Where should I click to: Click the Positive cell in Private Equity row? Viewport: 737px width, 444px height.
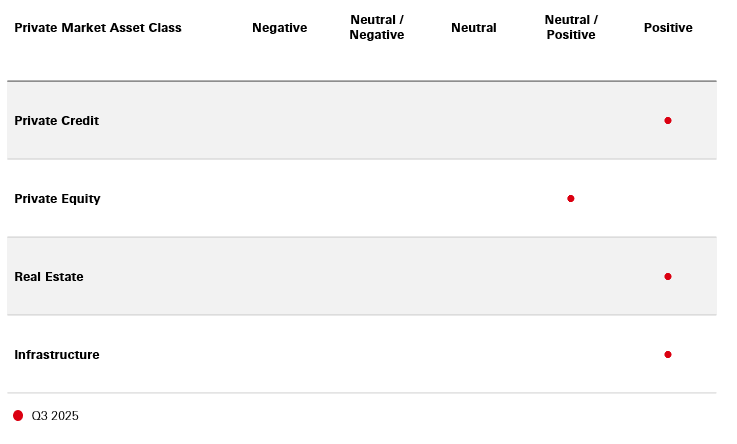(668, 198)
